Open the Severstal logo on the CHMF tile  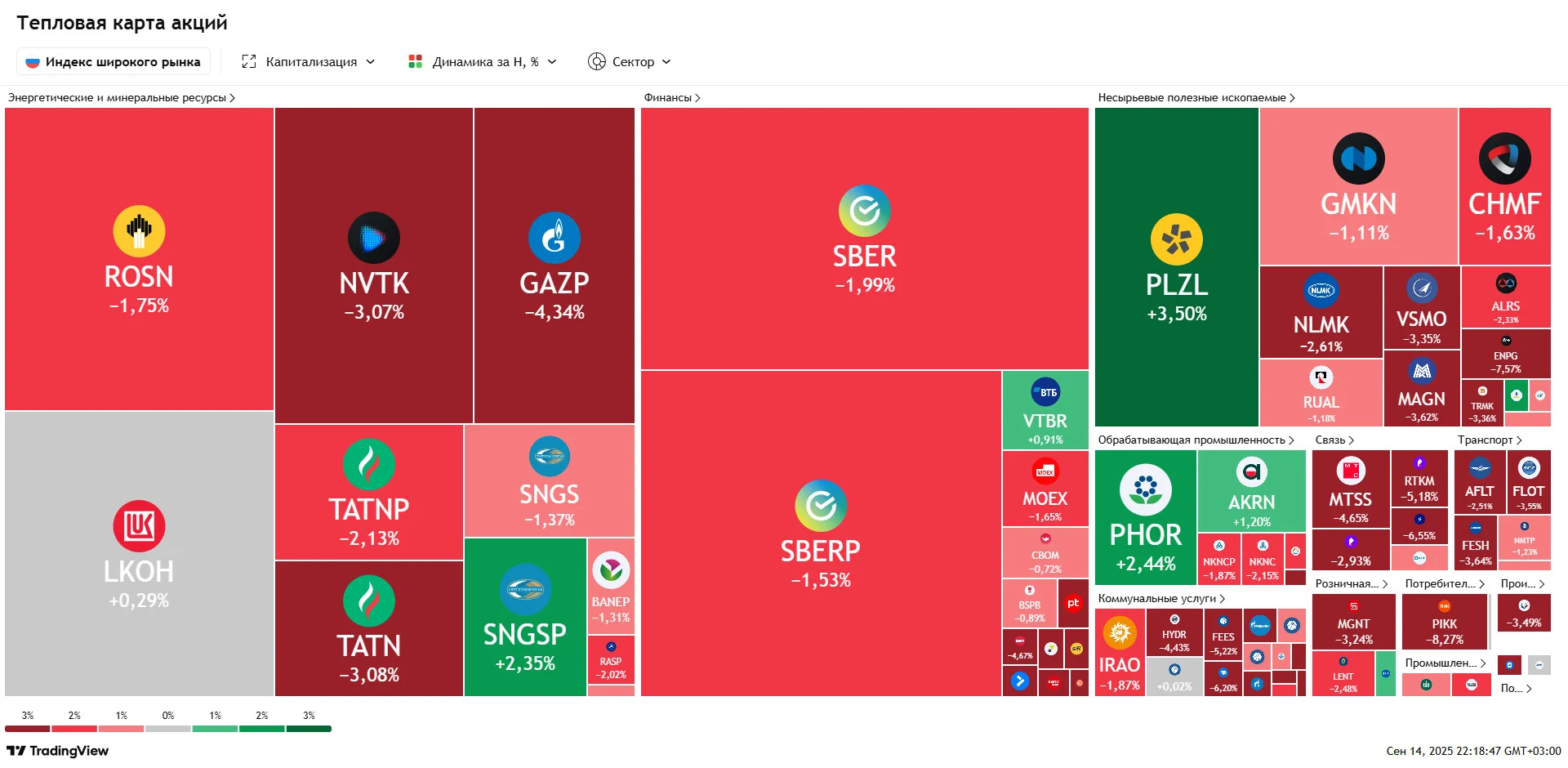[x=1505, y=159]
